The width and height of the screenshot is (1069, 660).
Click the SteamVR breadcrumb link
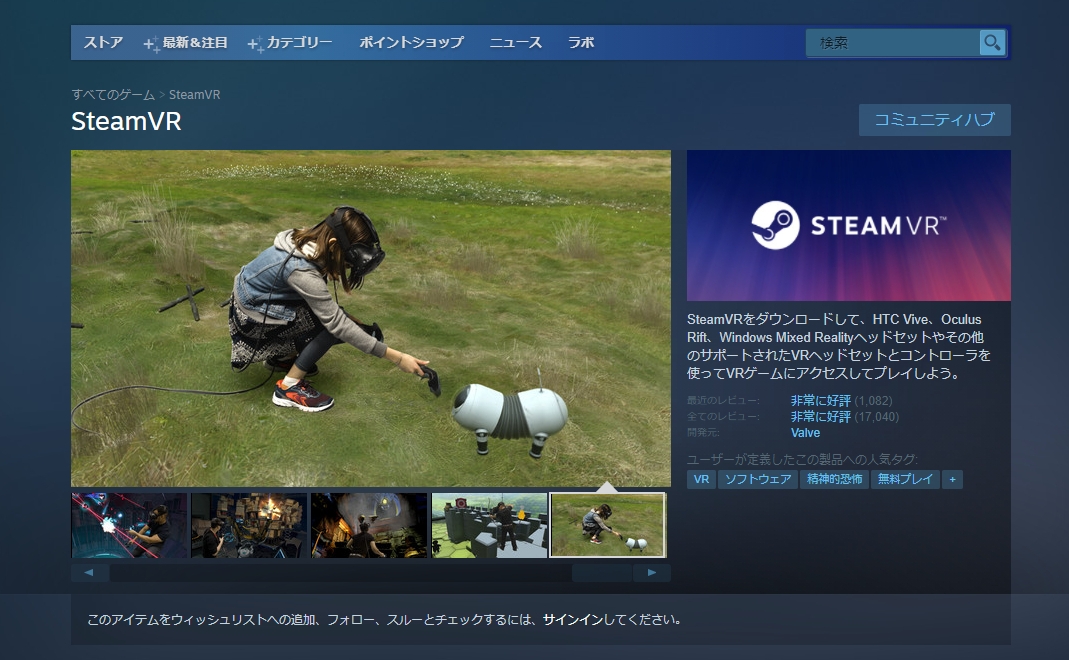[194, 95]
